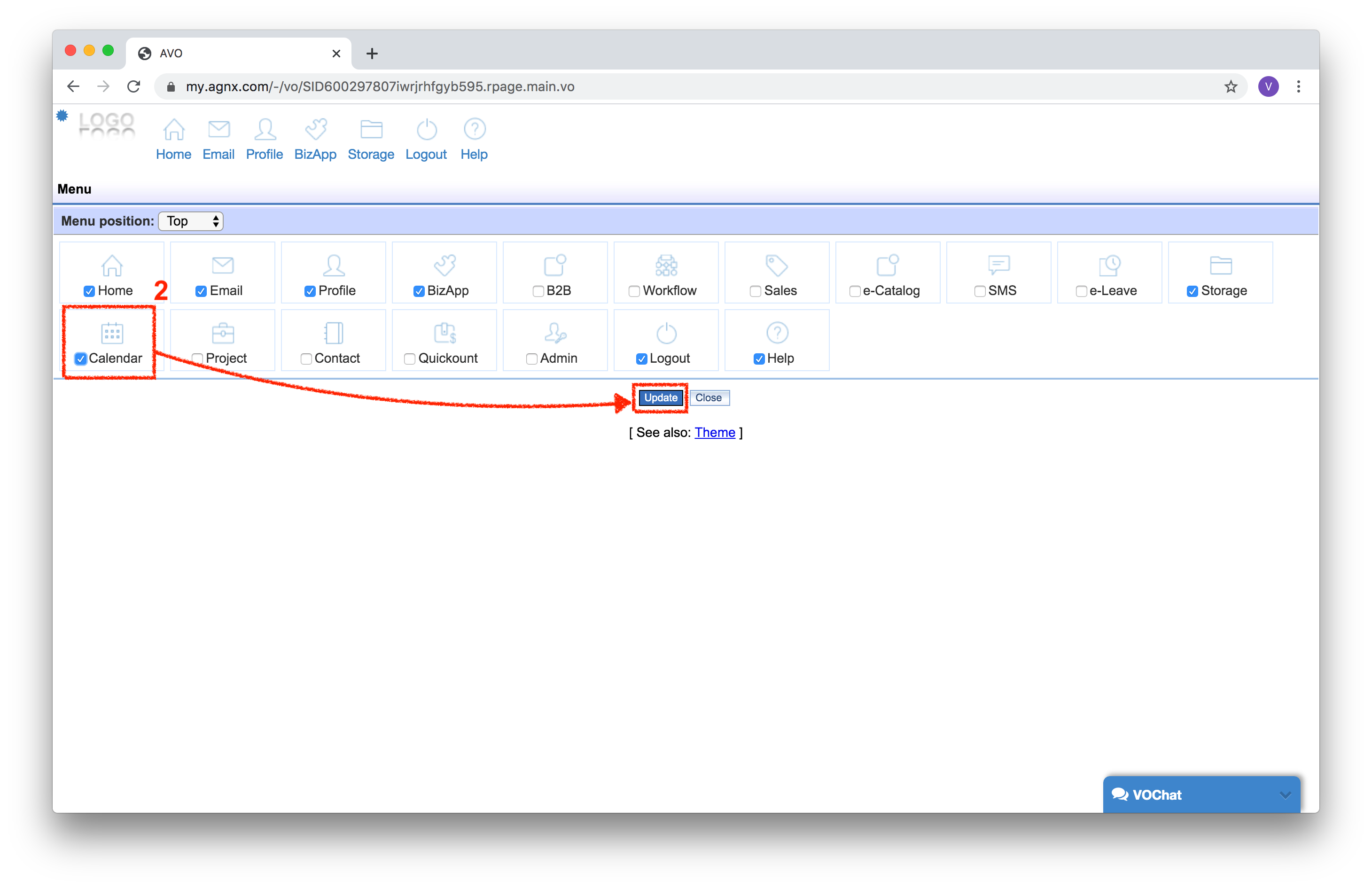Open the Menu position dropdown
The height and width of the screenshot is (888, 1372).
tap(191, 221)
